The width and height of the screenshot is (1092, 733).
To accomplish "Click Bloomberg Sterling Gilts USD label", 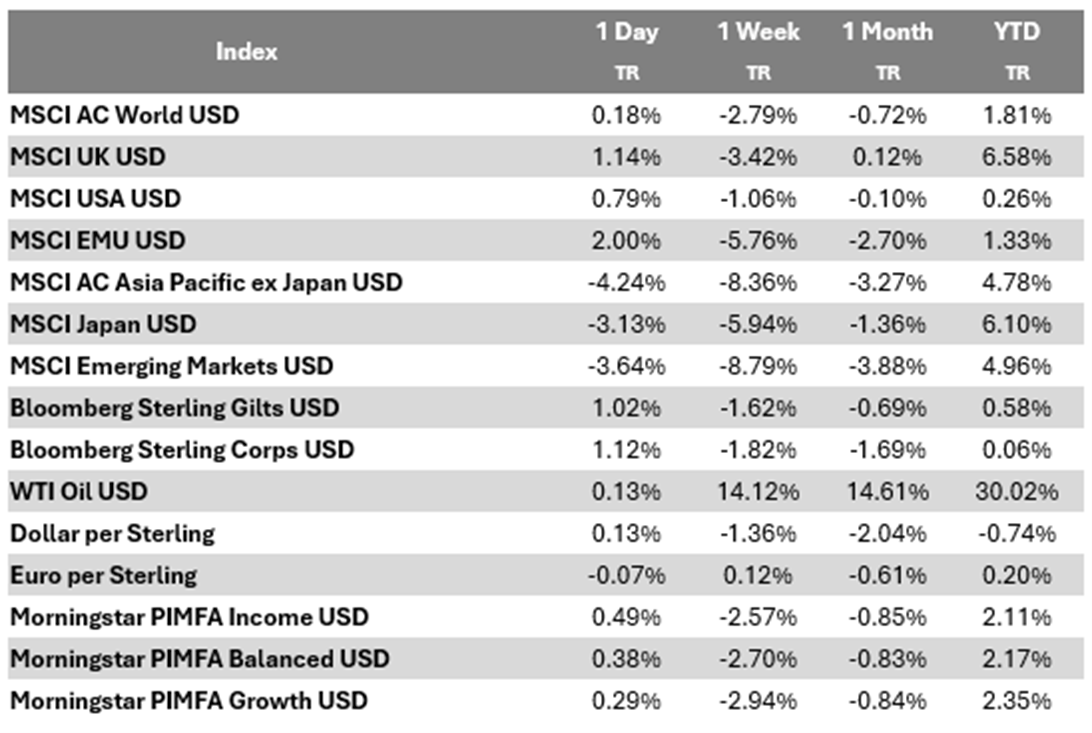I will [175, 409].
